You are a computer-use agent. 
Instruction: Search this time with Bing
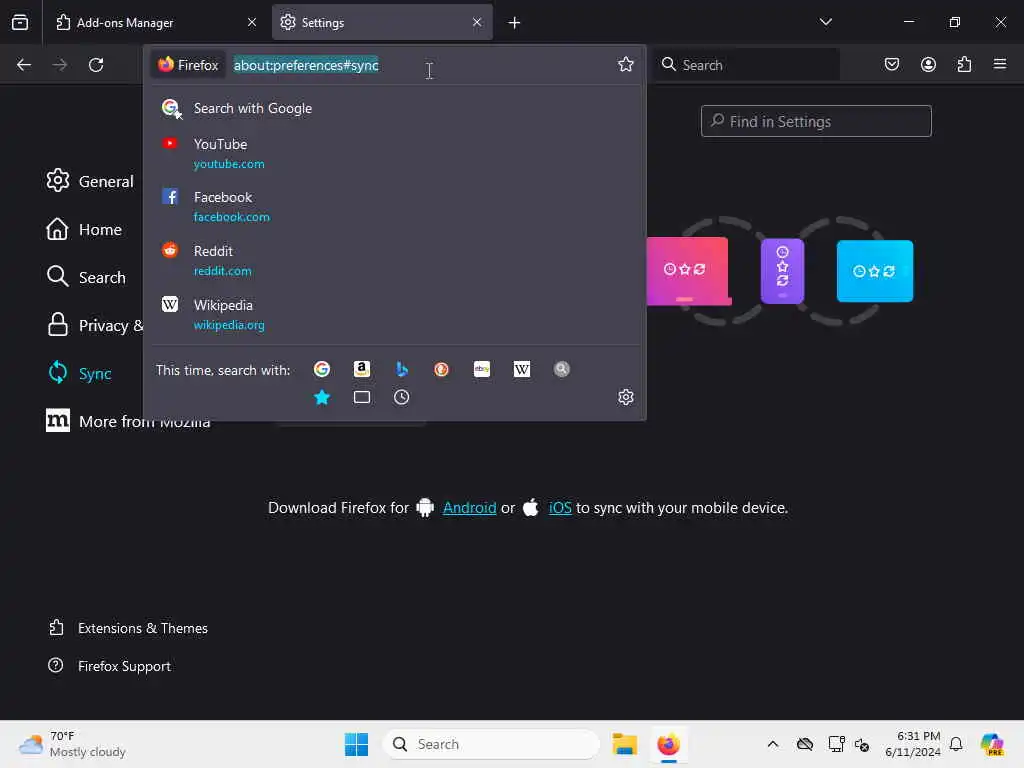coord(402,369)
